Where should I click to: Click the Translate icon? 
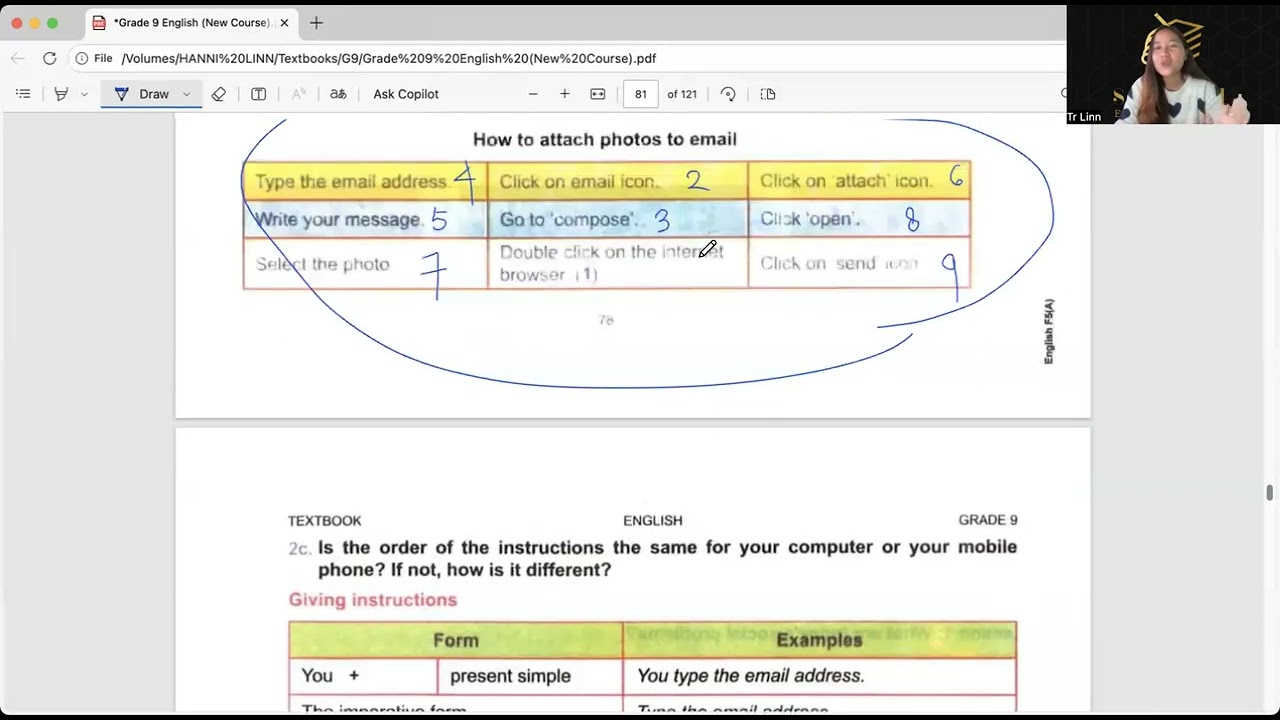(338, 94)
